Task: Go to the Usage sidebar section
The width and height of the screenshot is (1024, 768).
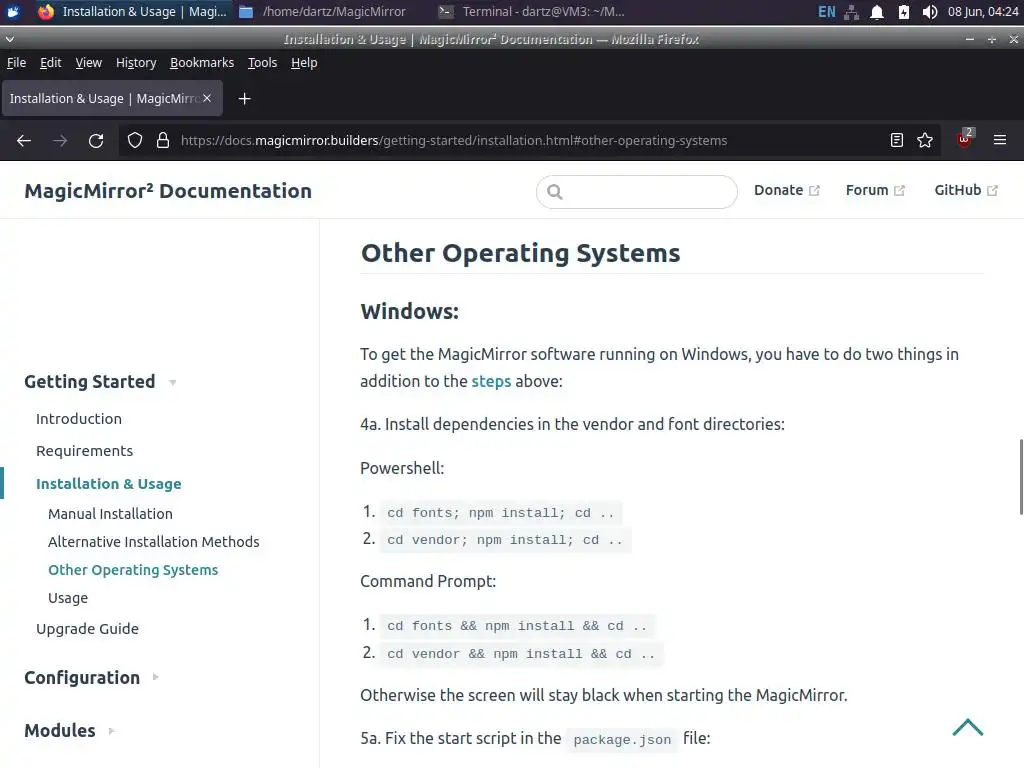Action: [x=68, y=598]
